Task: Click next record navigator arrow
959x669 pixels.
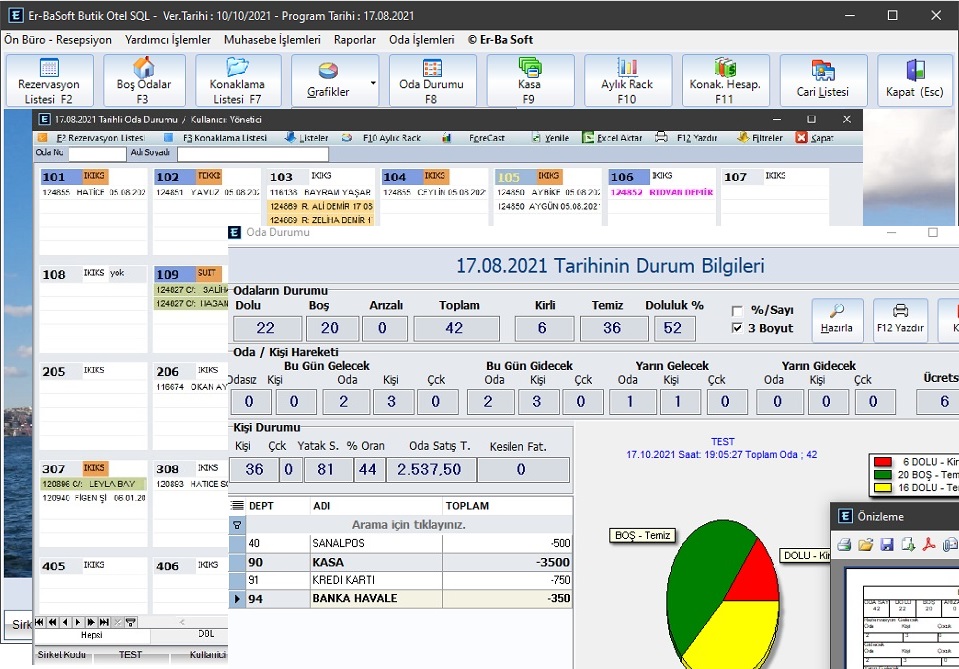Action: point(78,622)
